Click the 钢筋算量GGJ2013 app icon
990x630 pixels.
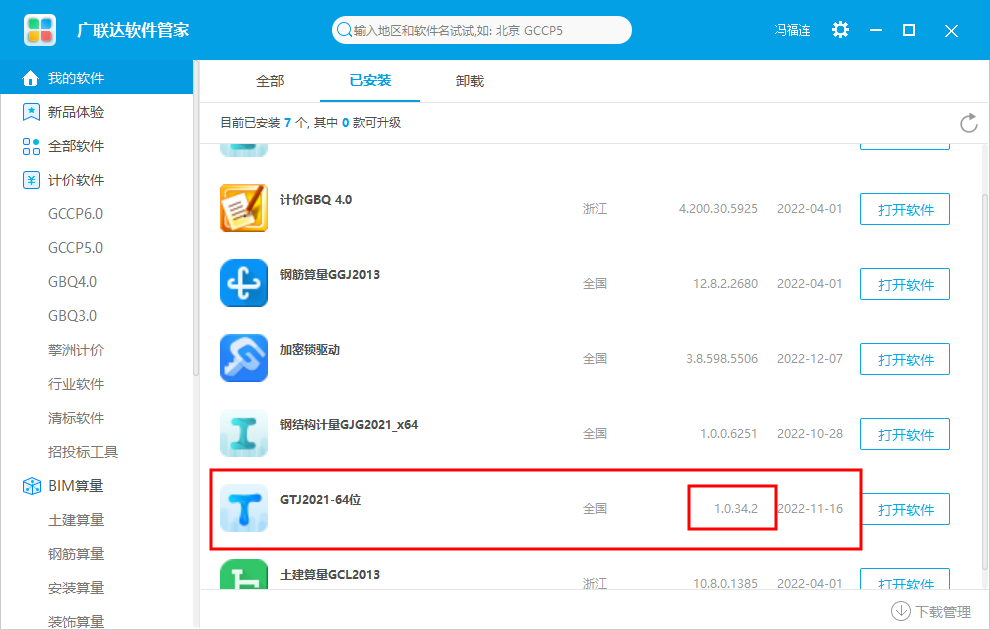coord(244,283)
